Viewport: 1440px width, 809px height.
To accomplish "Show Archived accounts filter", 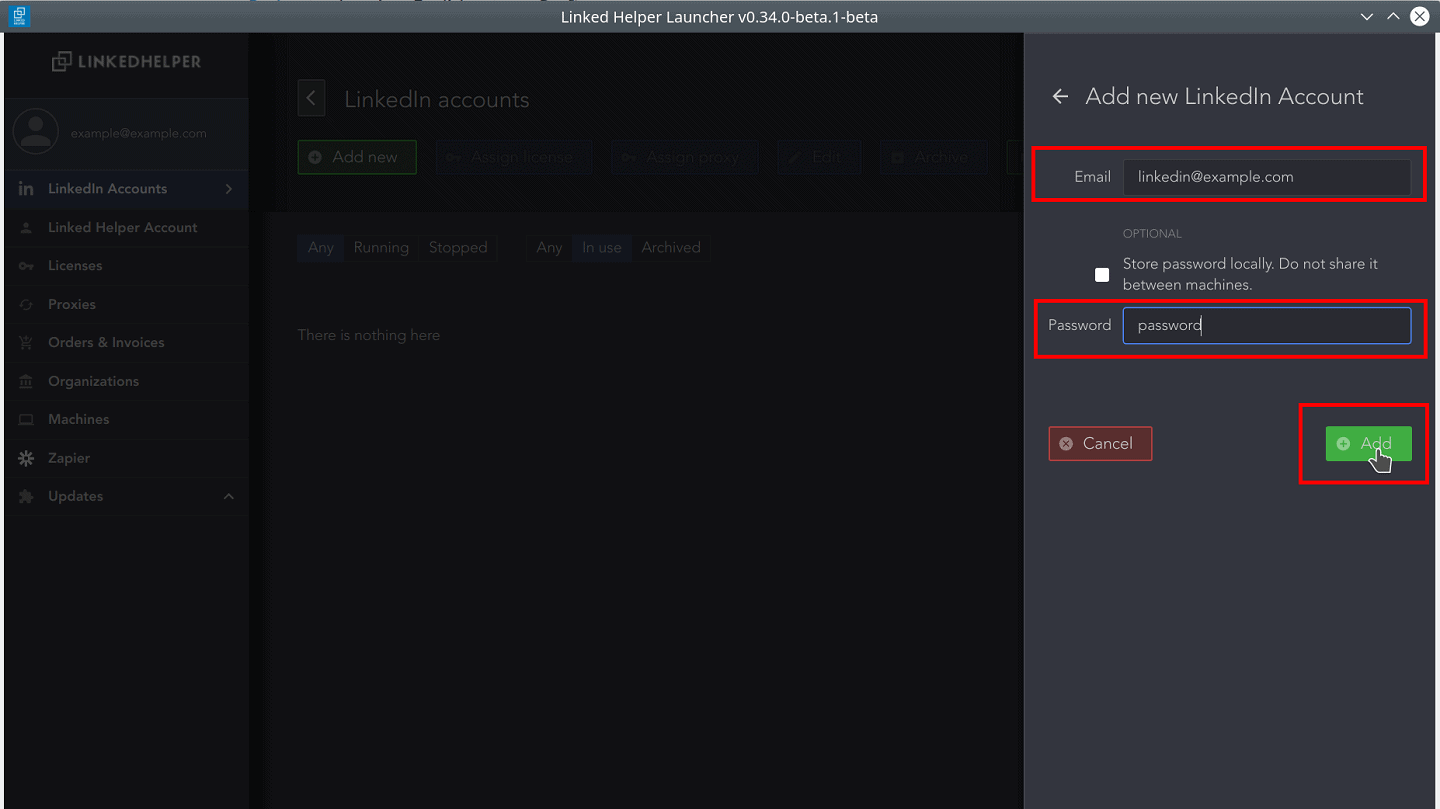I will (x=671, y=248).
